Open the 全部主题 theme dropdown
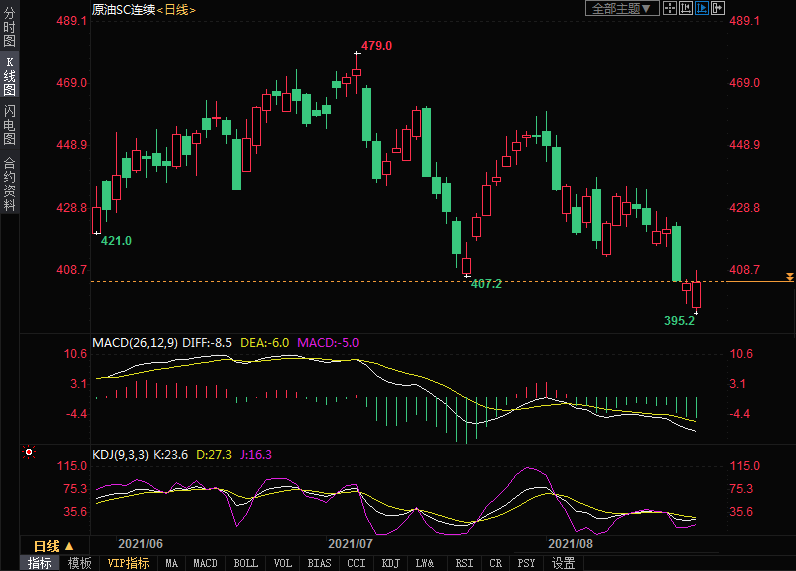796x571 pixels. (621, 9)
